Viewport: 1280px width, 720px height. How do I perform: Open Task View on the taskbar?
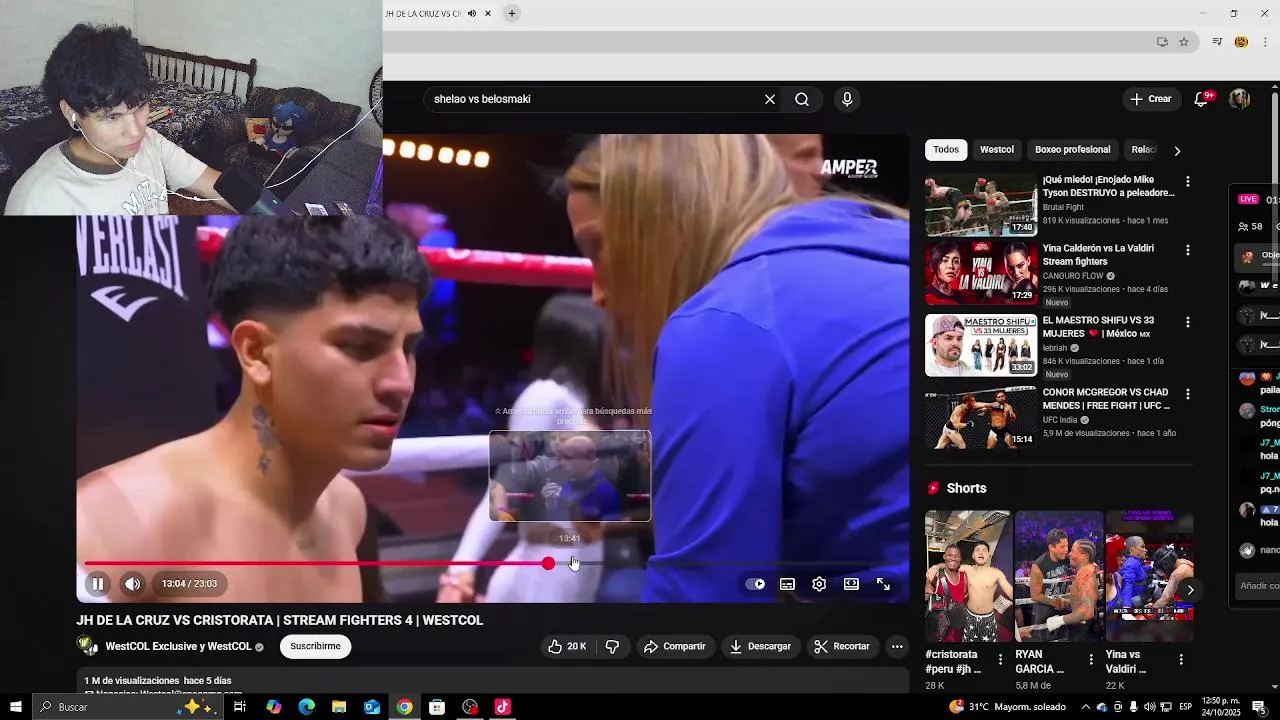[240, 707]
